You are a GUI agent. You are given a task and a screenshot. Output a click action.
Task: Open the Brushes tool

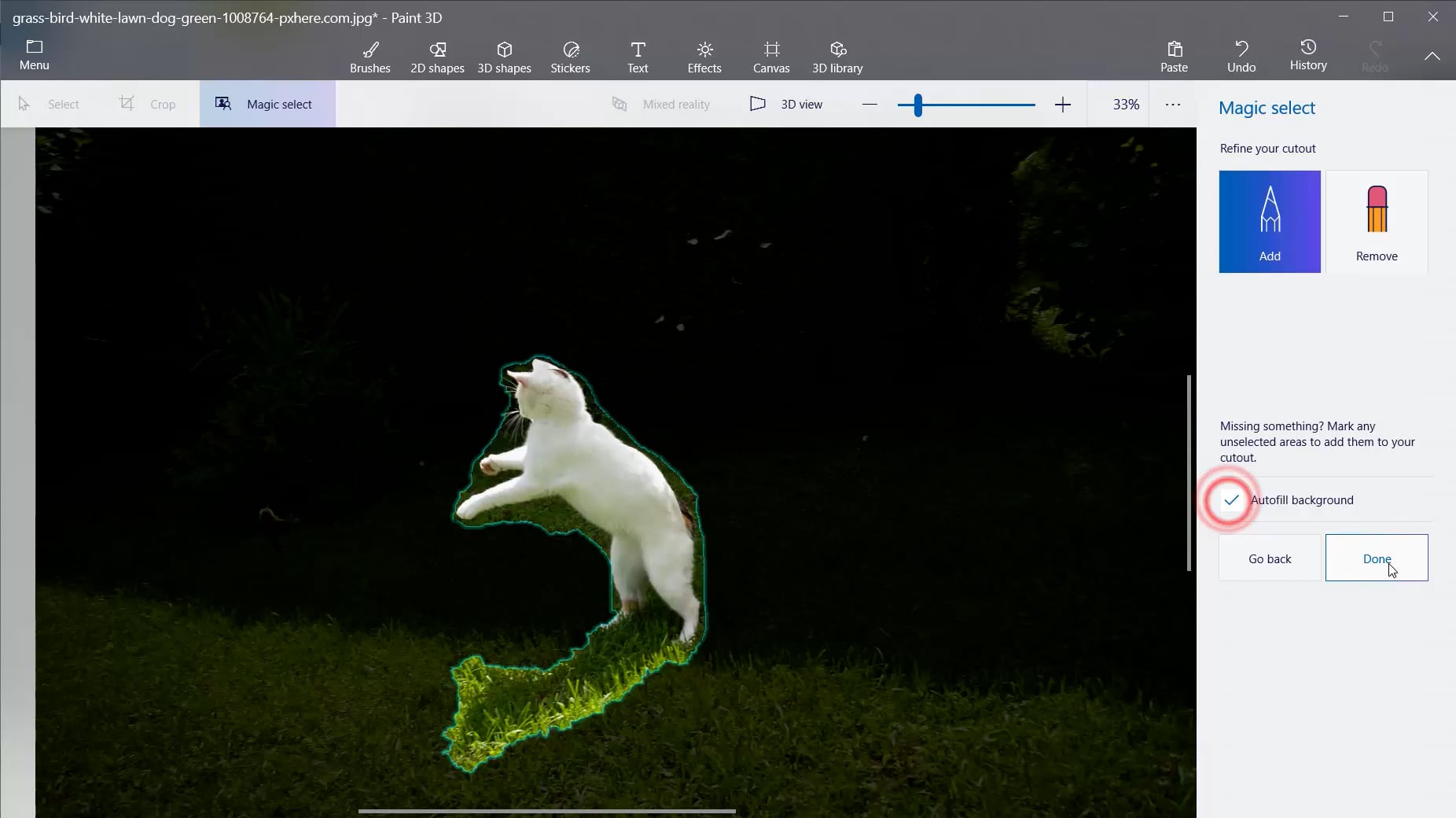click(x=370, y=57)
